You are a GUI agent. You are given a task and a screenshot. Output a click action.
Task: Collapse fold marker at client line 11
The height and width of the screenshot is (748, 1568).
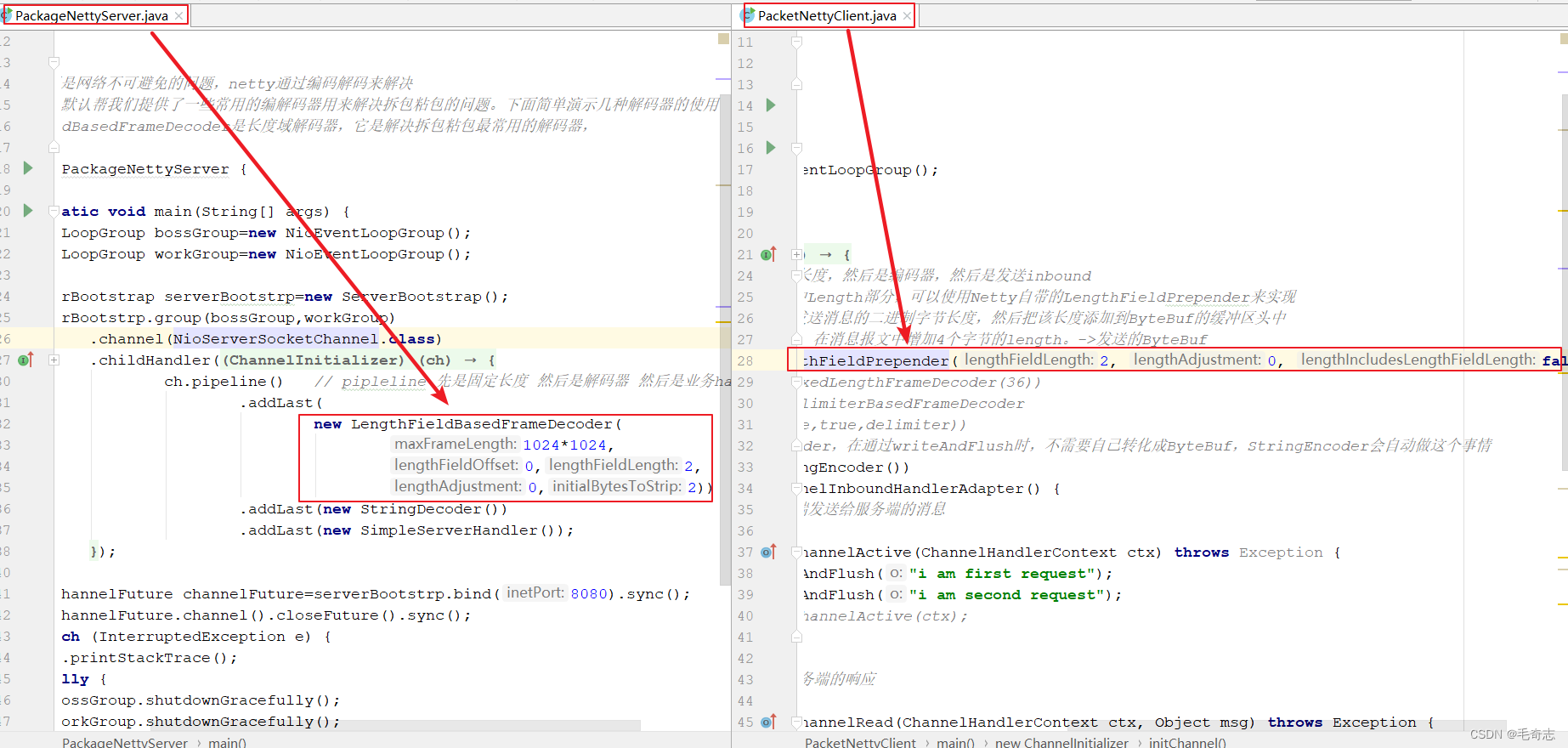pyautogui.click(x=796, y=42)
